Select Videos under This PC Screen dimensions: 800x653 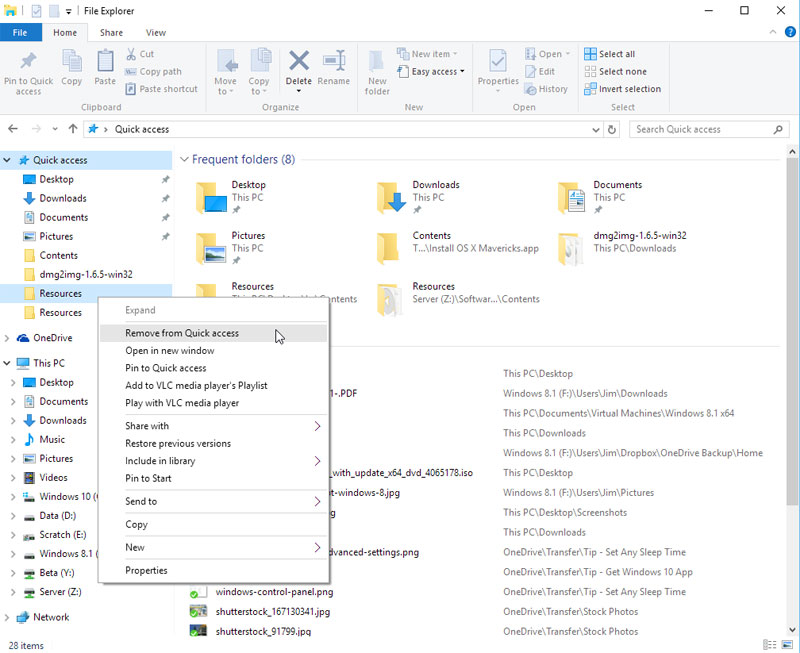pos(53,478)
